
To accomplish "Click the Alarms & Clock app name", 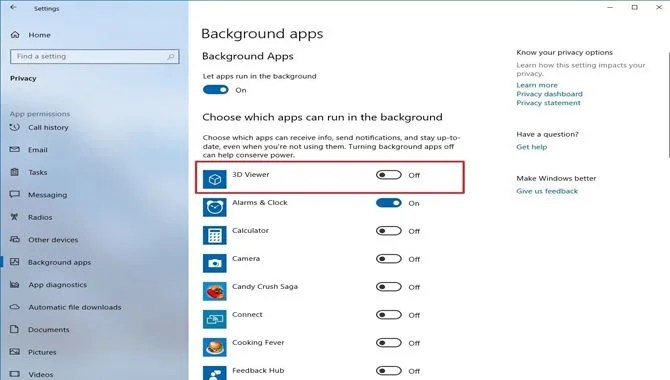I will [x=260, y=203].
